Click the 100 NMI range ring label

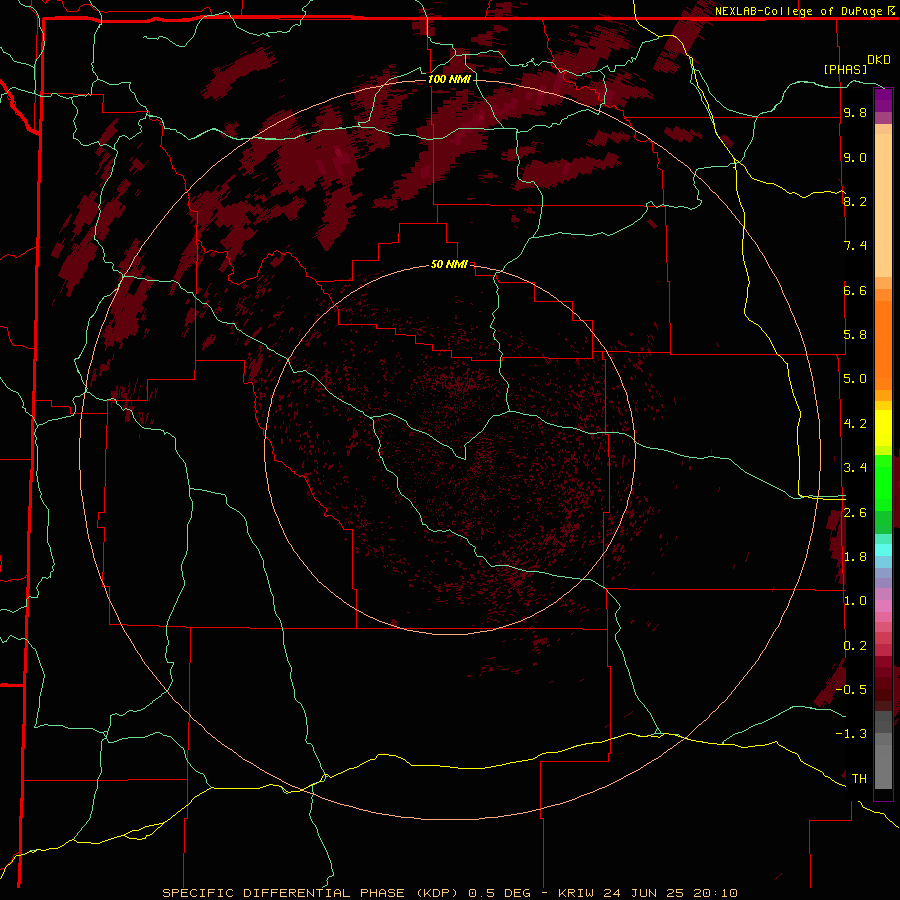(449, 79)
